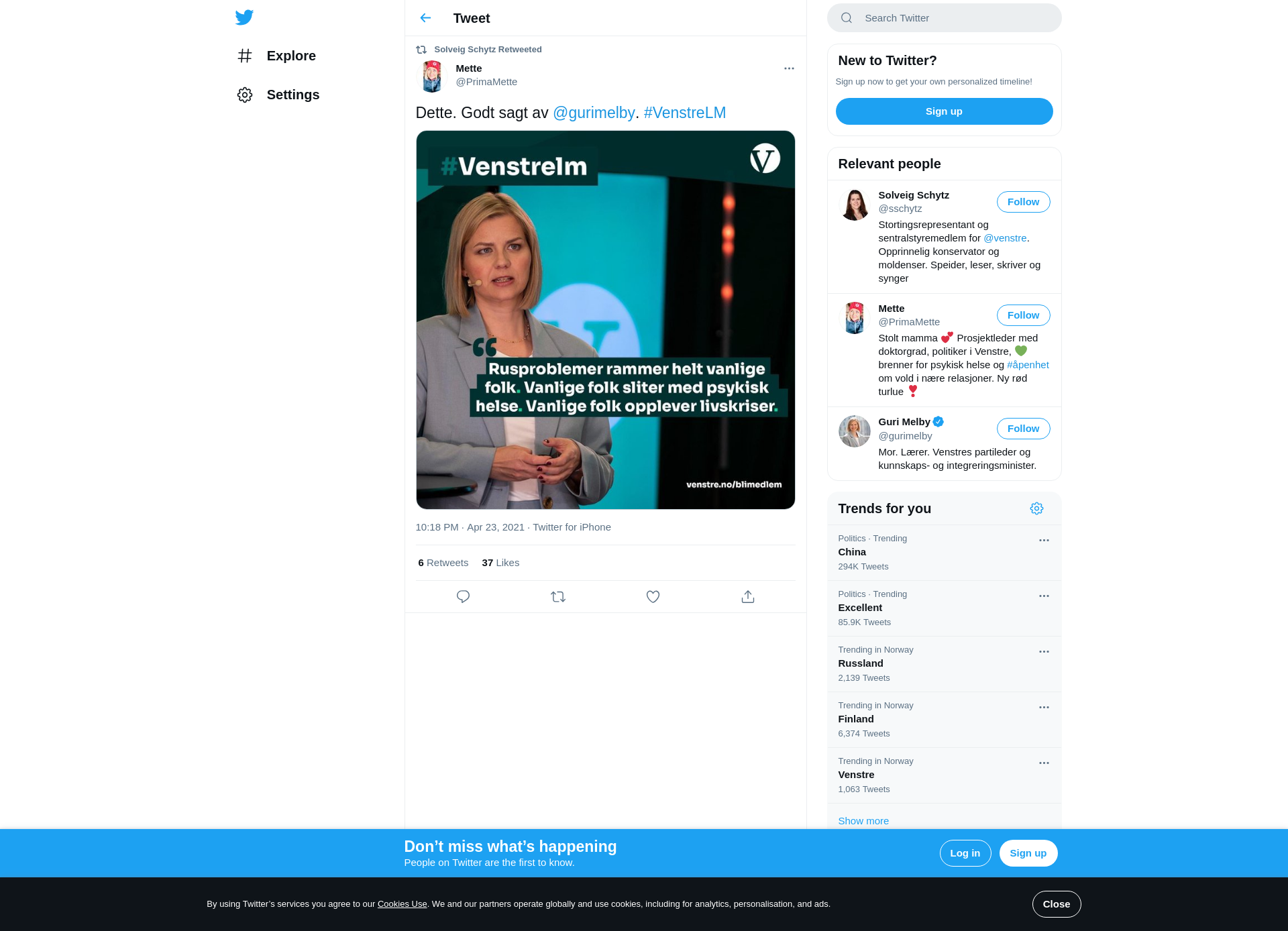This screenshot has height=931, width=1288.
Task: Share the tweet via share icon
Action: coord(748,596)
